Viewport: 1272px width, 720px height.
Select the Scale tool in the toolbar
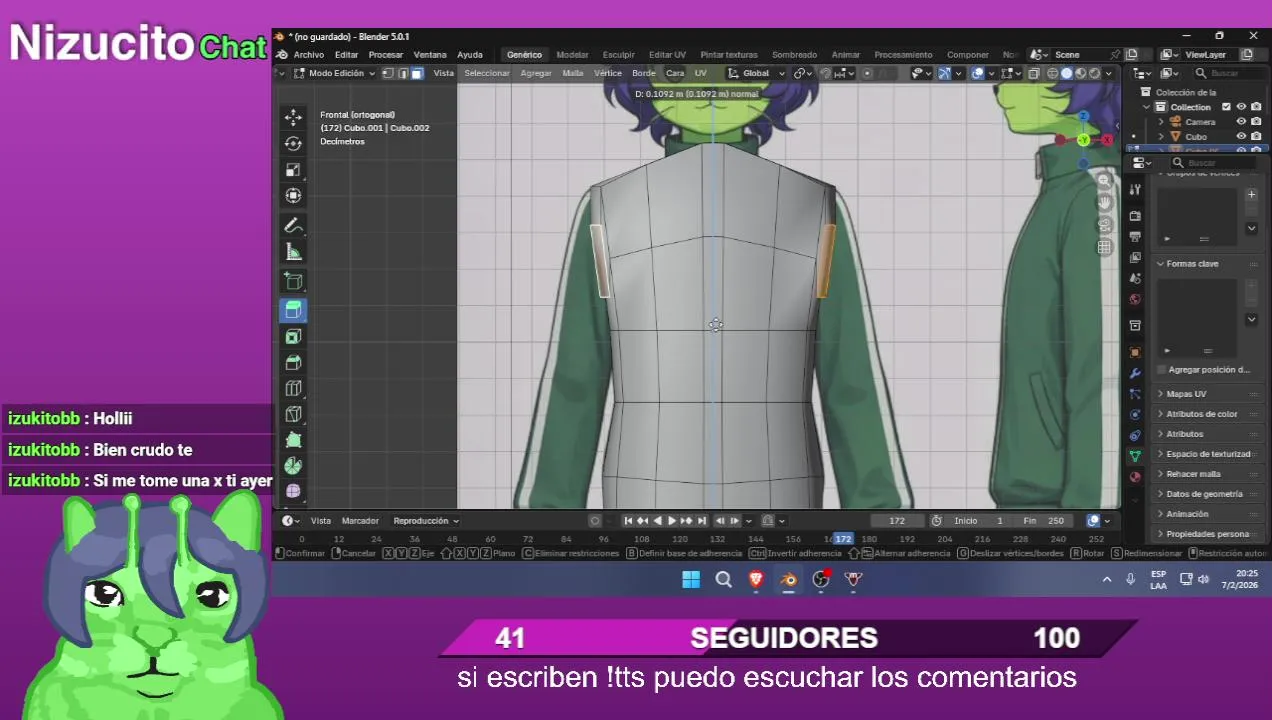pos(293,169)
